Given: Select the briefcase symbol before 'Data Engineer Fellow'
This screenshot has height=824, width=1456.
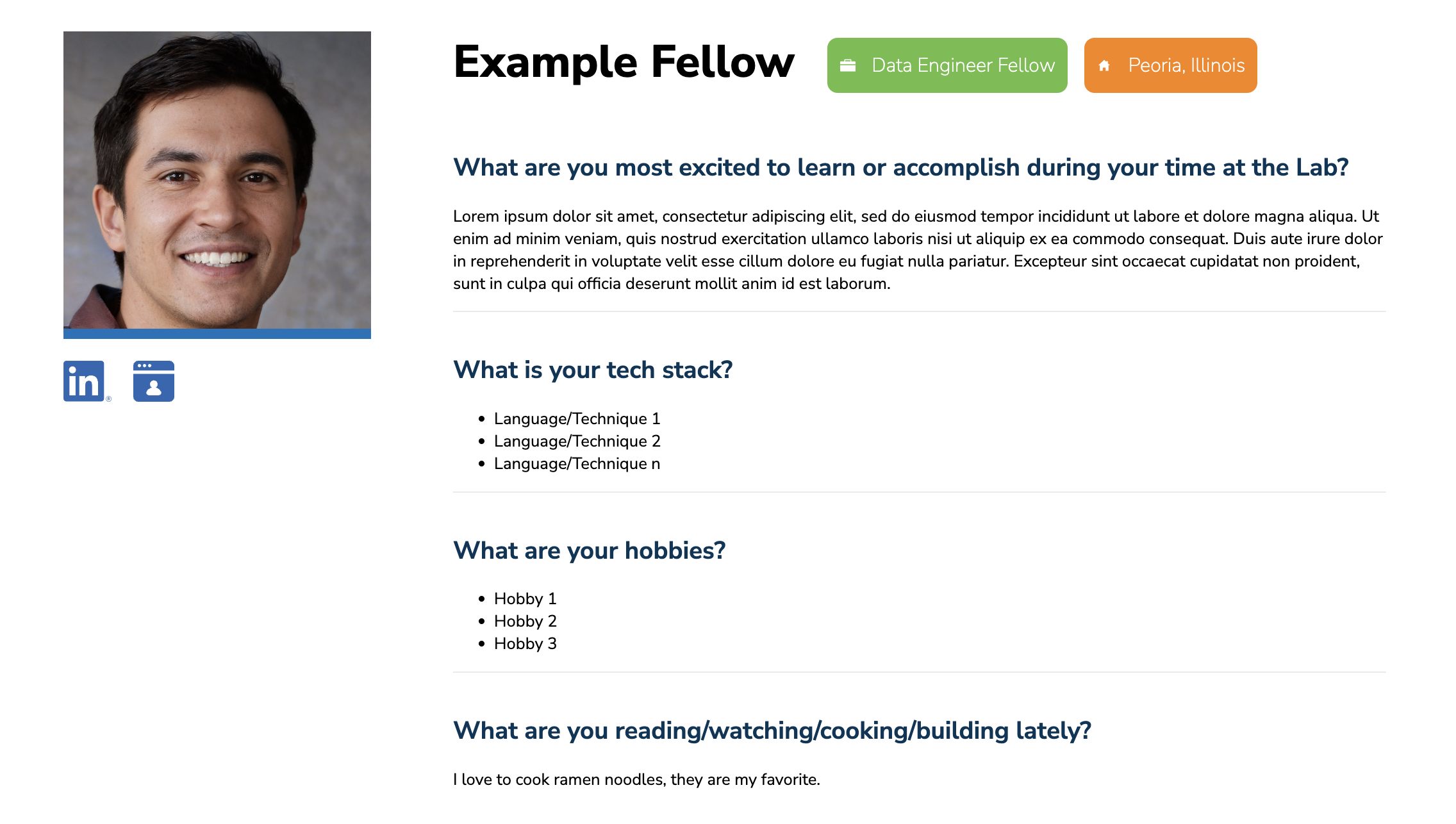Looking at the screenshot, I should click(848, 64).
